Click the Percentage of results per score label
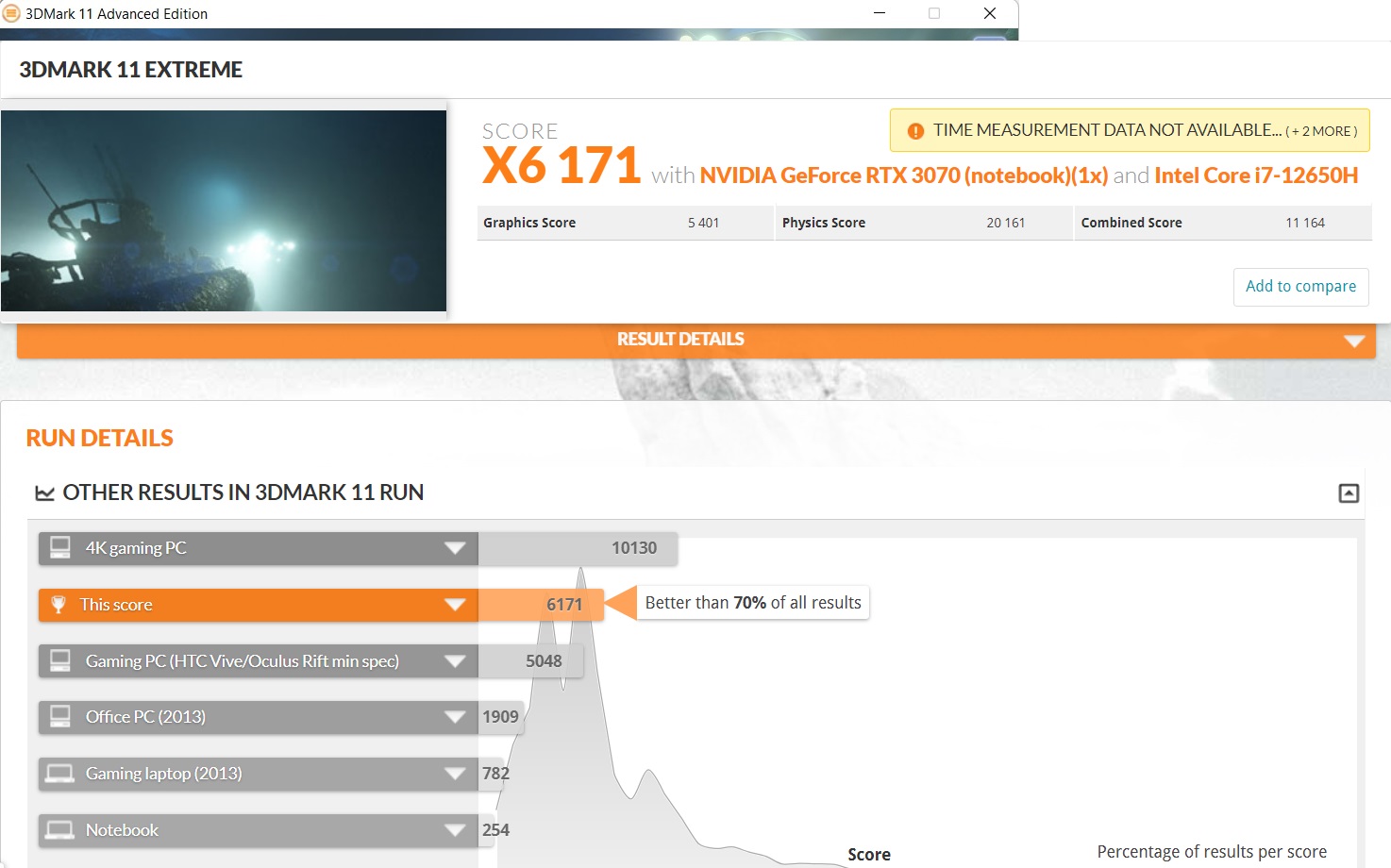 [1212, 852]
